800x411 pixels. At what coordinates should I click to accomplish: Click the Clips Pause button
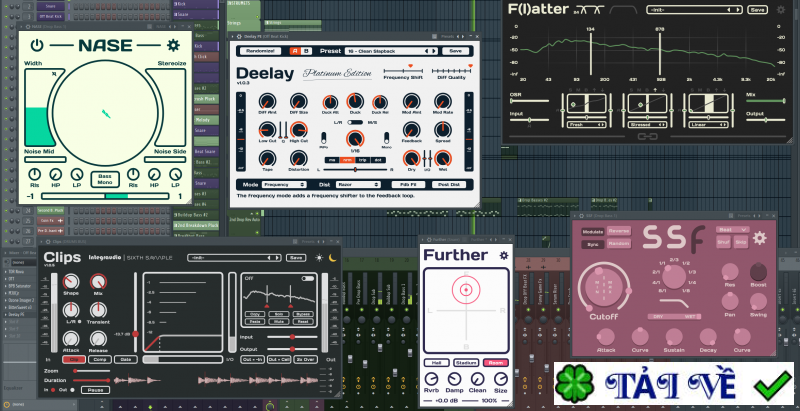[95, 390]
